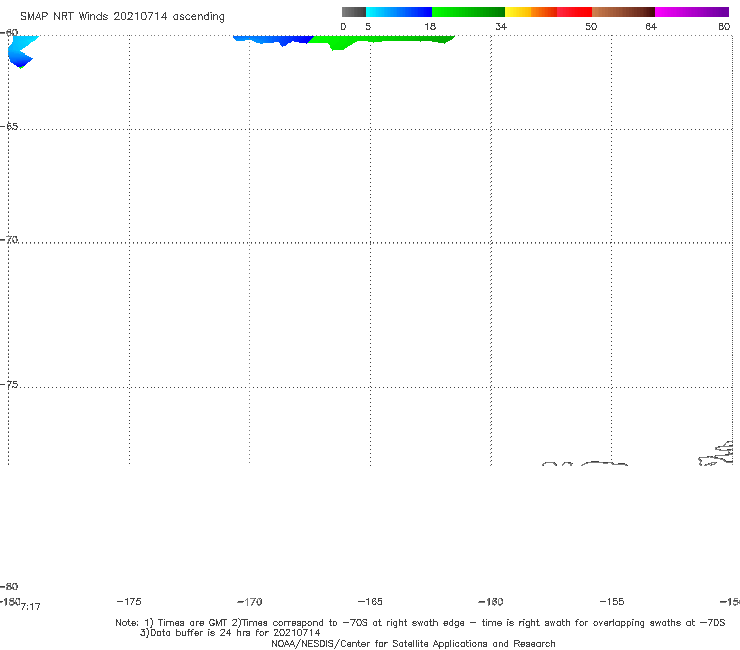Click the colorbar label '5'
Viewport: 740px width, 650px height.
click(368, 26)
